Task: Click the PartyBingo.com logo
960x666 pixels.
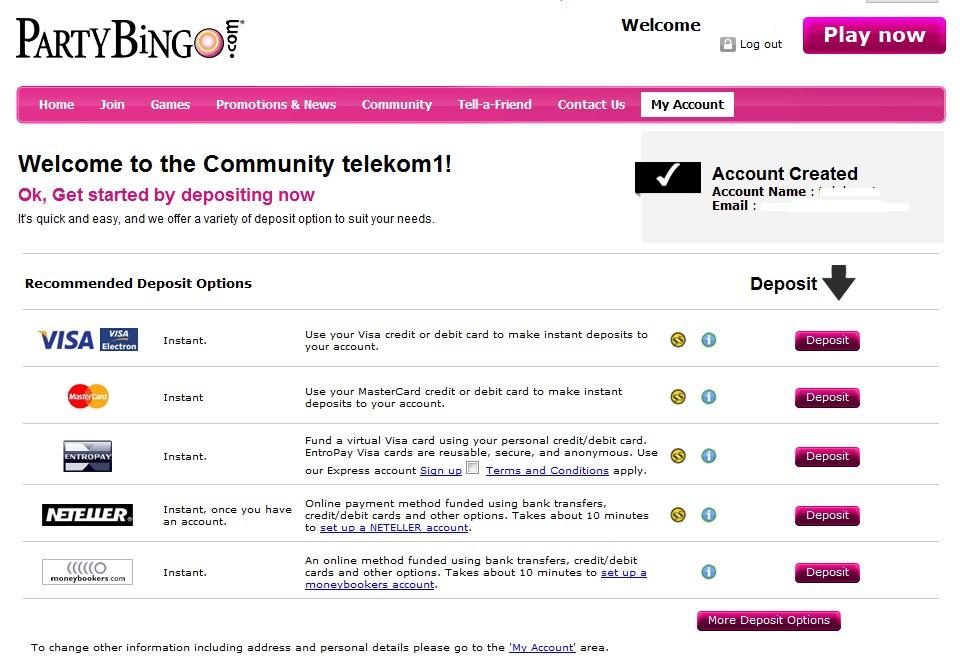Action: [x=129, y=38]
